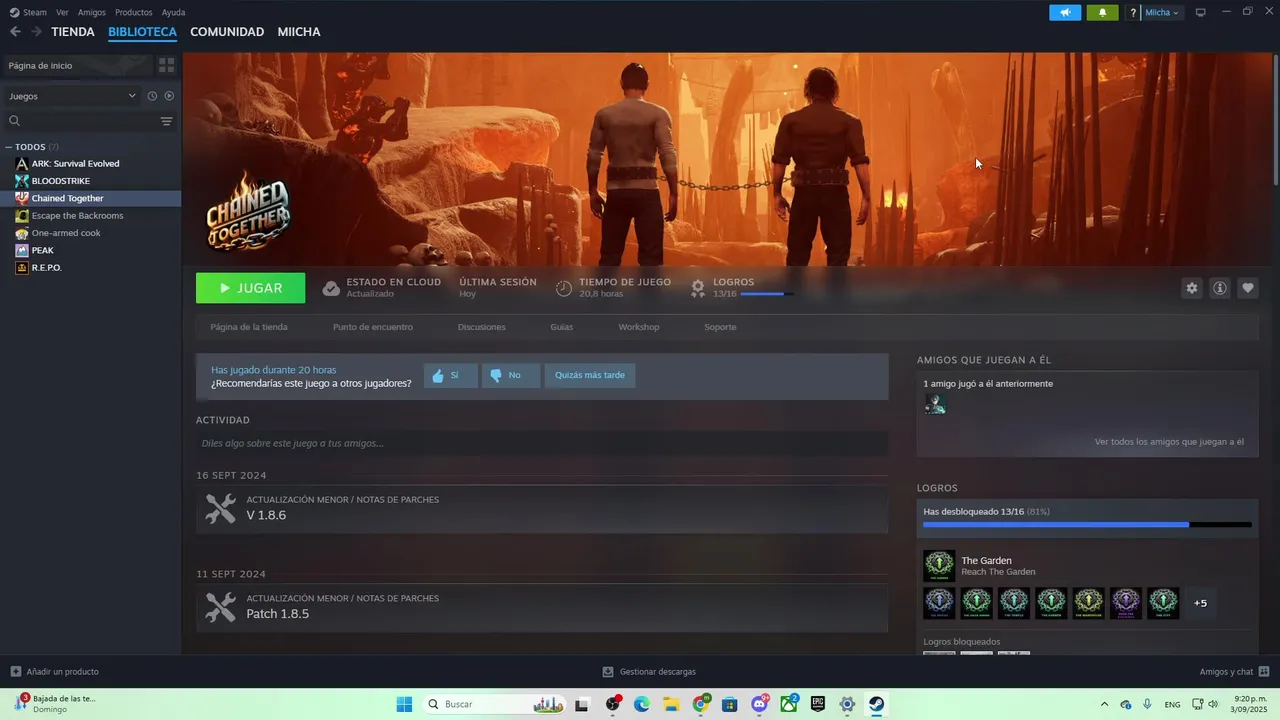Click the library search magnifier icon

point(14,121)
